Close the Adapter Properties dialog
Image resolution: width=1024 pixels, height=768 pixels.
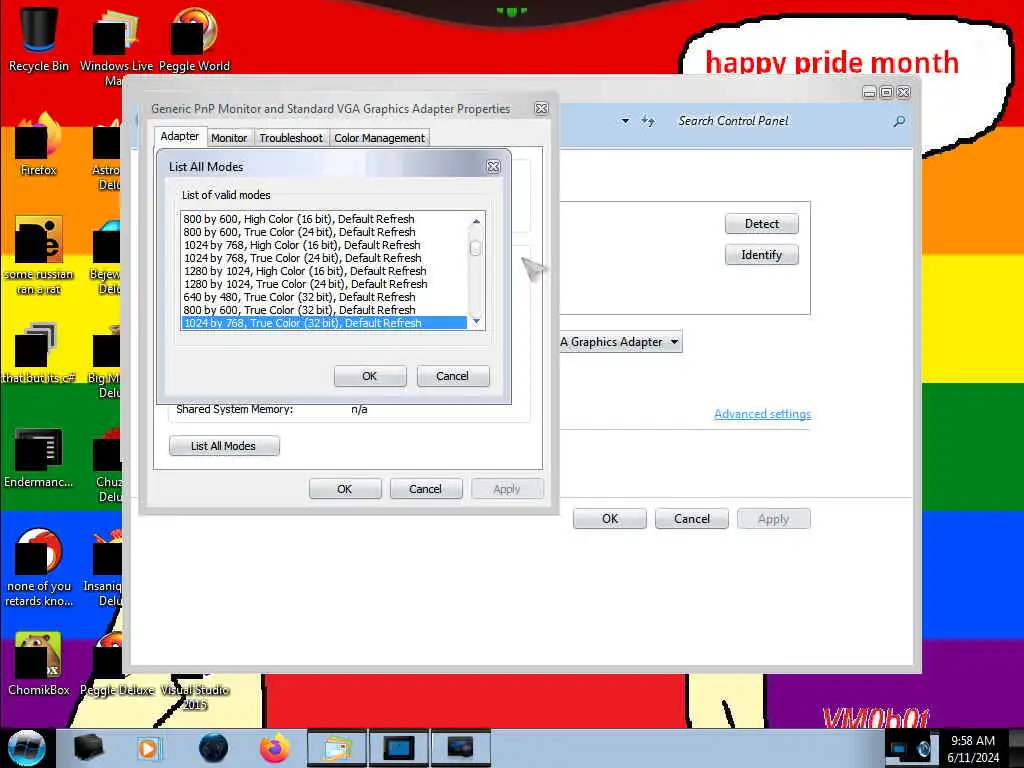(x=541, y=108)
